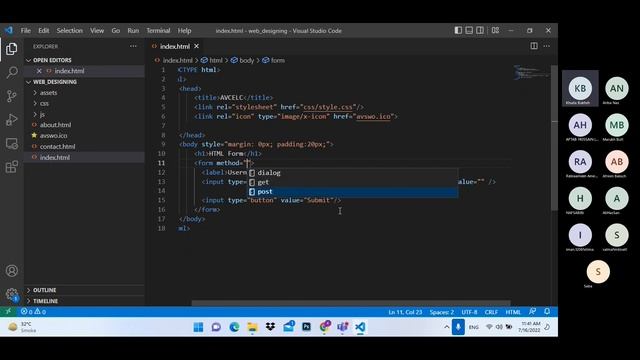Click UTF-8 encoding selector
This screenshot has width=640, height=360.
(469, 312)
